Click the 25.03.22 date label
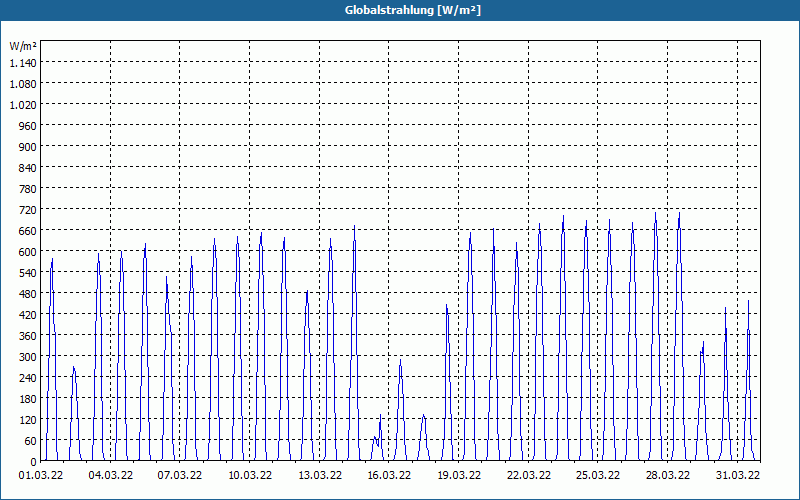Screen dimensions: 800x500 click(598, 476)
